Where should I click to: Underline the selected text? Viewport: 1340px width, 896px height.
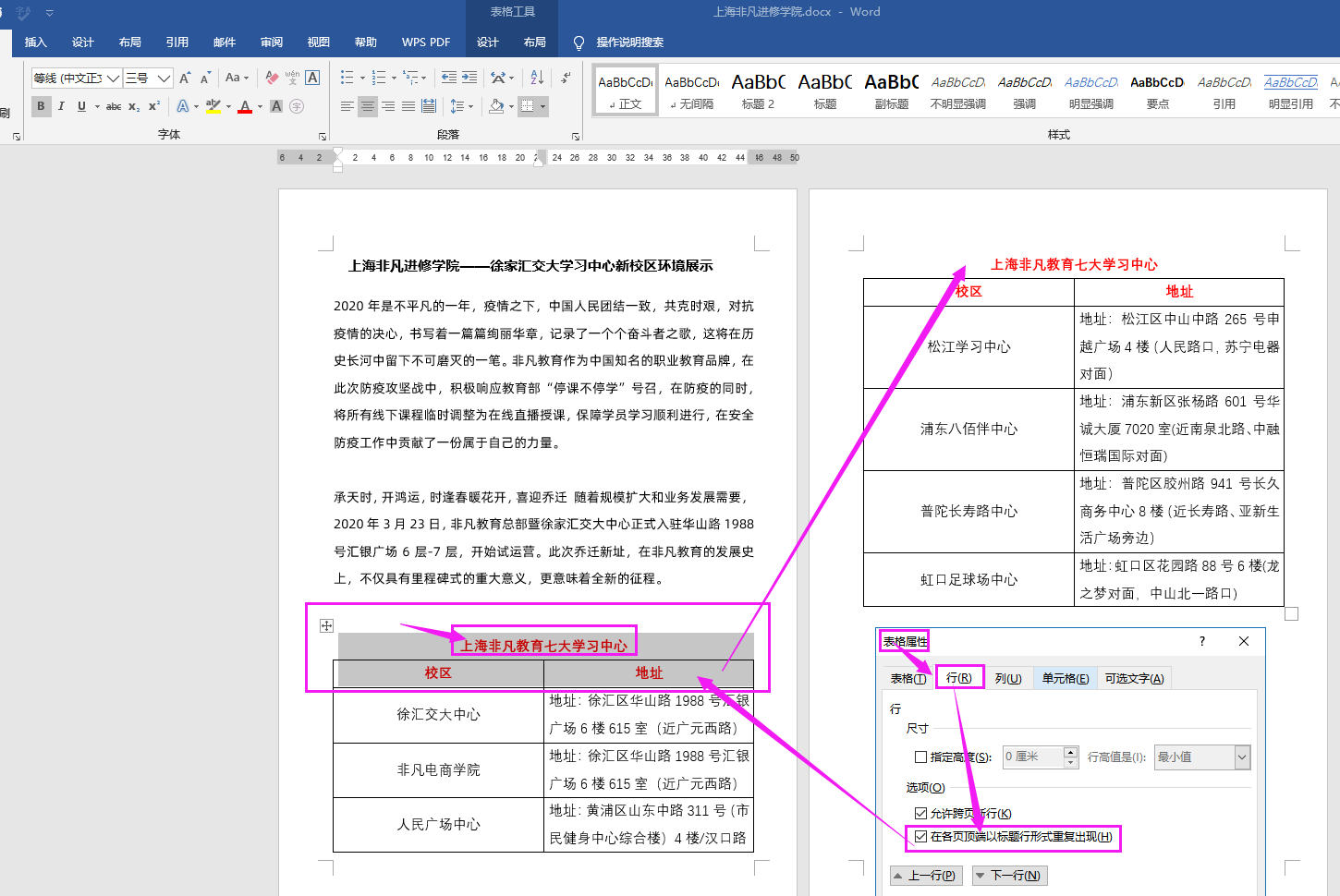click(x=81, y=106)
